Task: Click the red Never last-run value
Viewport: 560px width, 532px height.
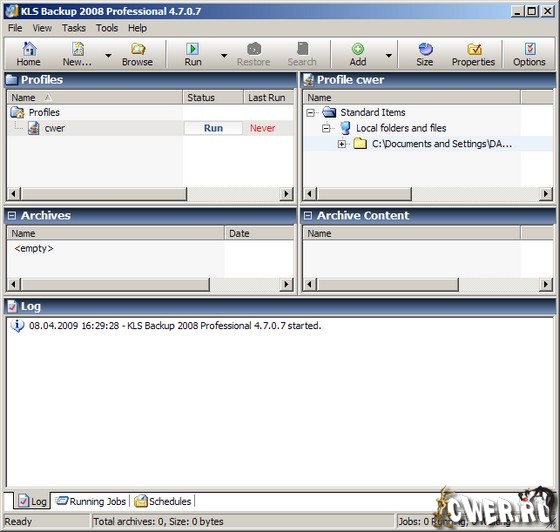Action: (x=262, y=128)
